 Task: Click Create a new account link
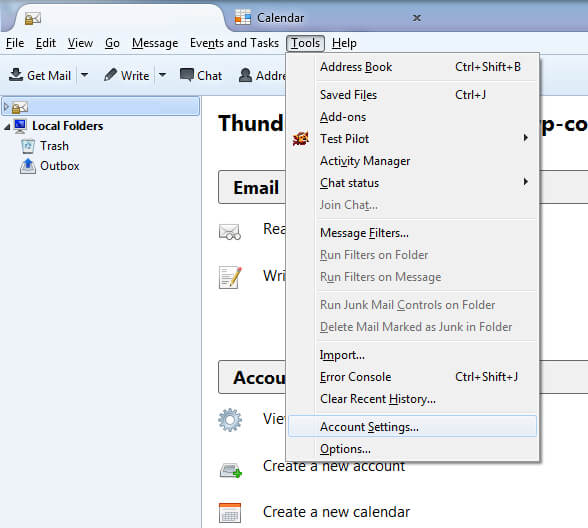334,466
